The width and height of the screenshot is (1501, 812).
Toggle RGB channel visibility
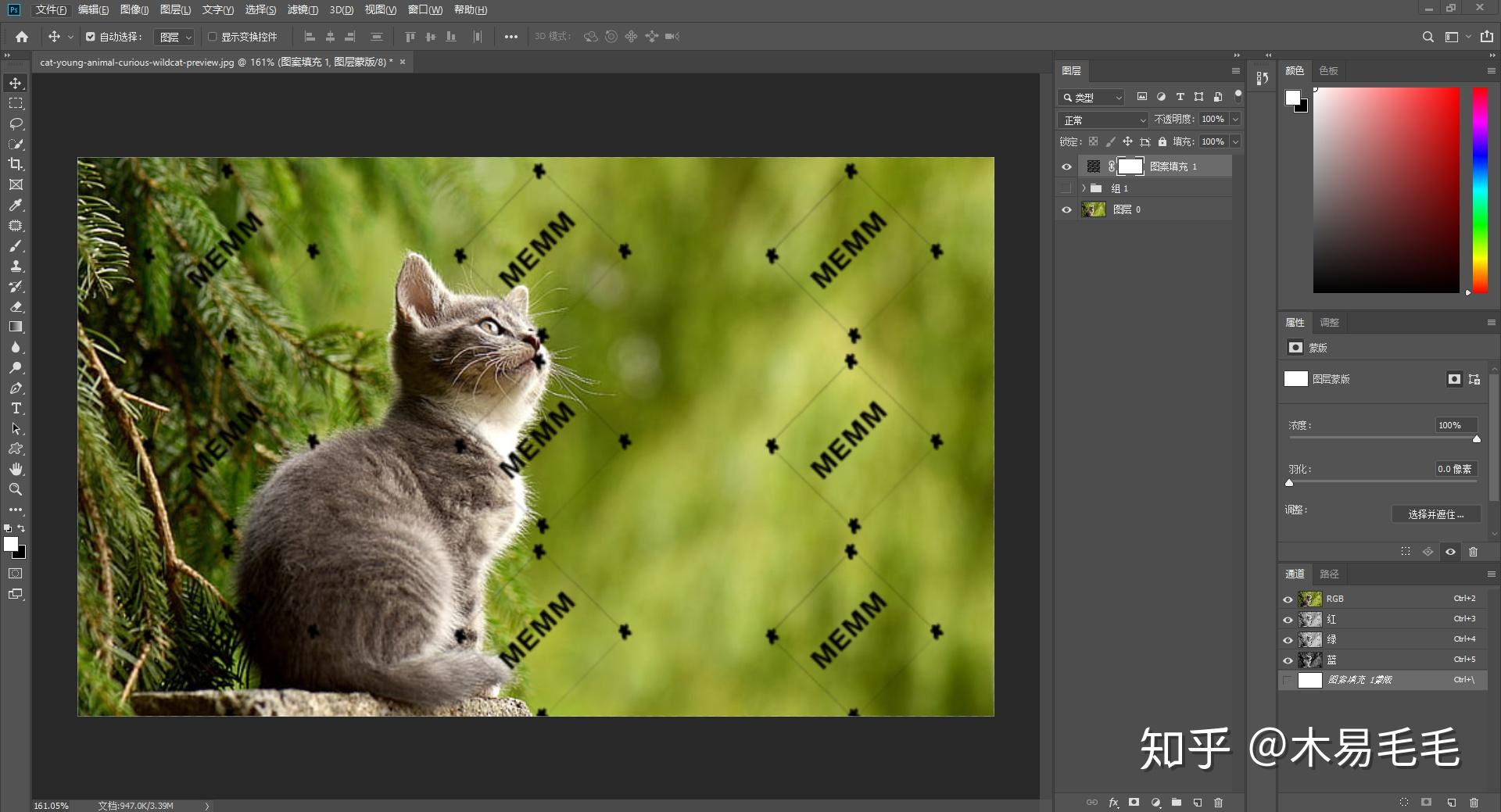click(x=1288, y=599)
